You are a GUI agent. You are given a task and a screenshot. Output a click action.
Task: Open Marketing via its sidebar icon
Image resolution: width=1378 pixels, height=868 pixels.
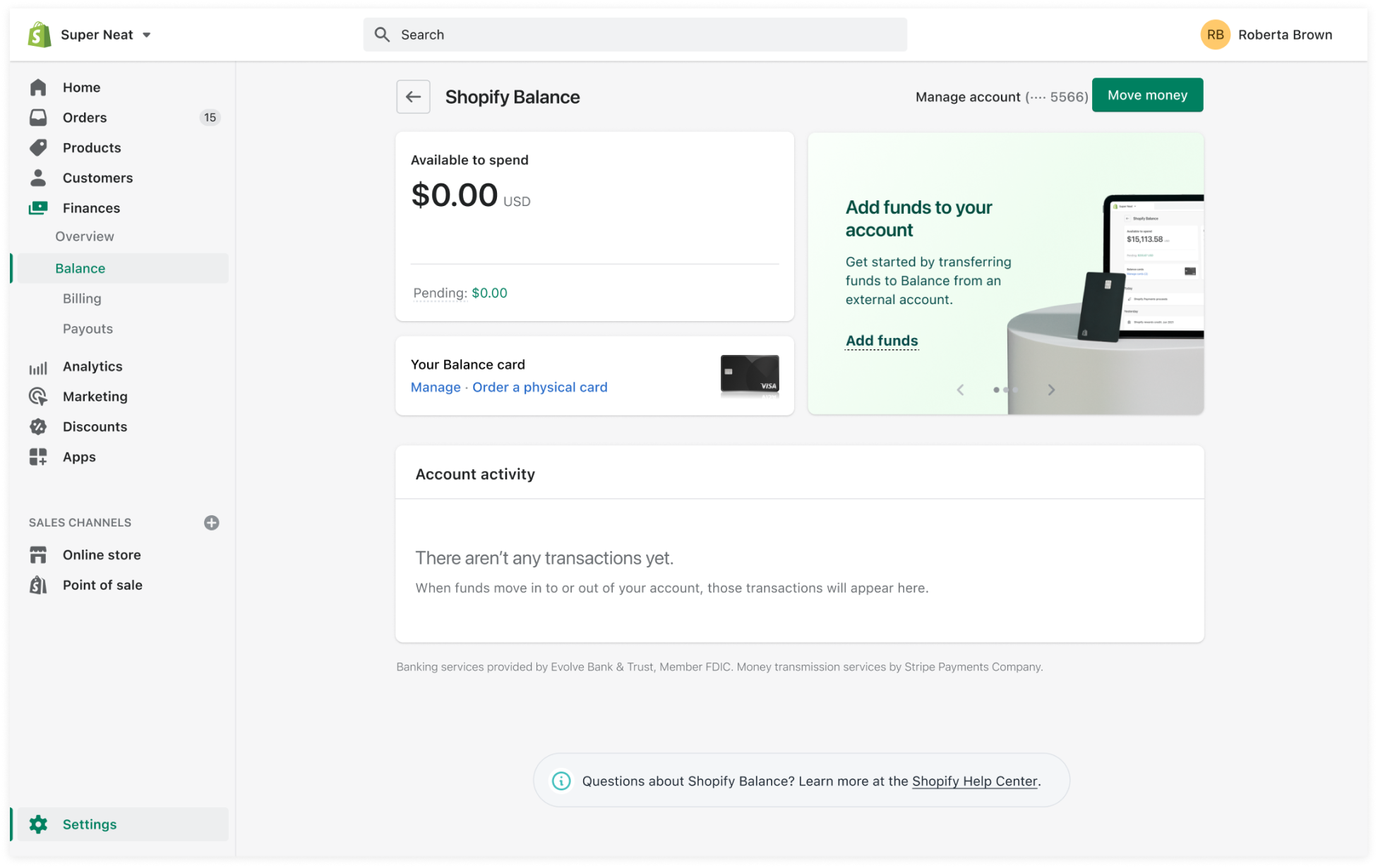[x=38, y=396]
